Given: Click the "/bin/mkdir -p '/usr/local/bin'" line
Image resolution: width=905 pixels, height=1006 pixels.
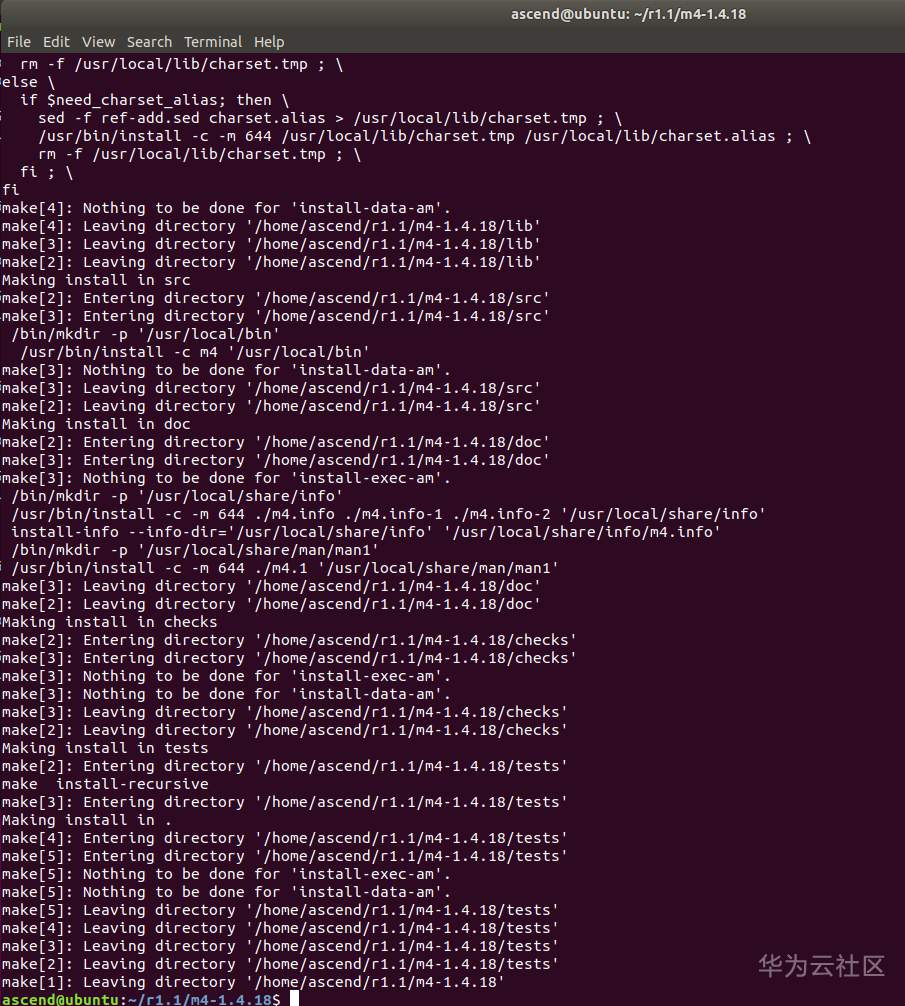Looking at the screenshot, I should [146, 334].
